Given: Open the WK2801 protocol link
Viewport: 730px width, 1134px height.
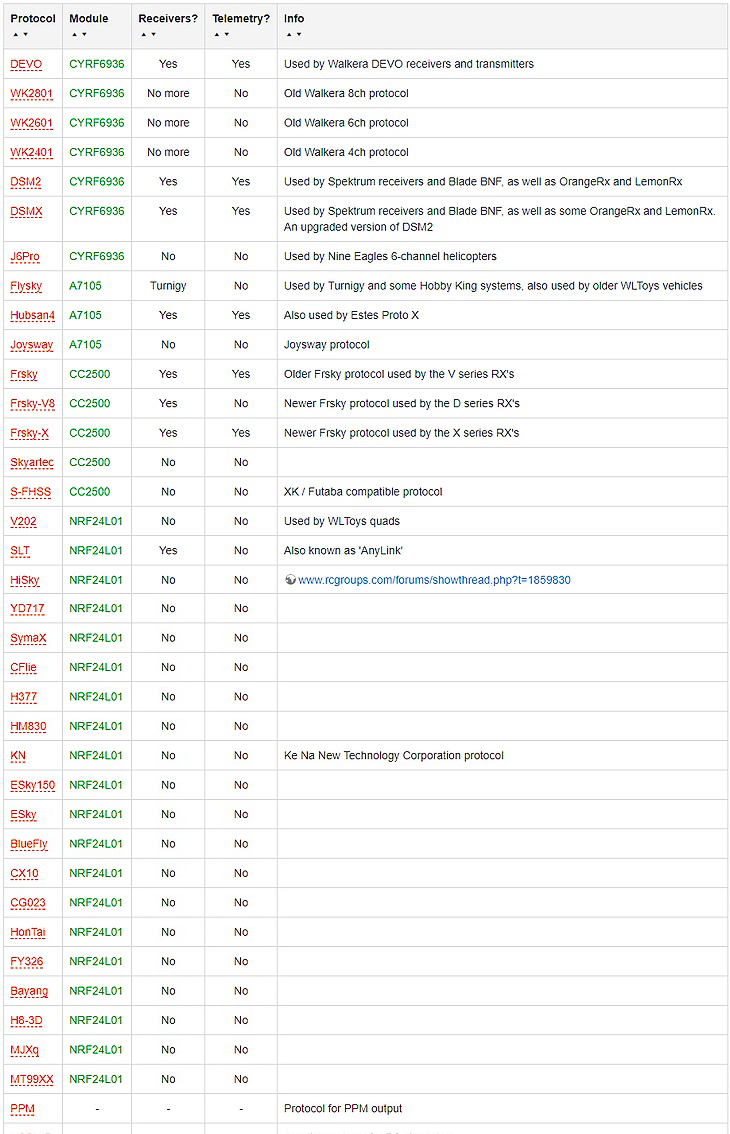Looking at the screenshot, I should pos(32,93).
